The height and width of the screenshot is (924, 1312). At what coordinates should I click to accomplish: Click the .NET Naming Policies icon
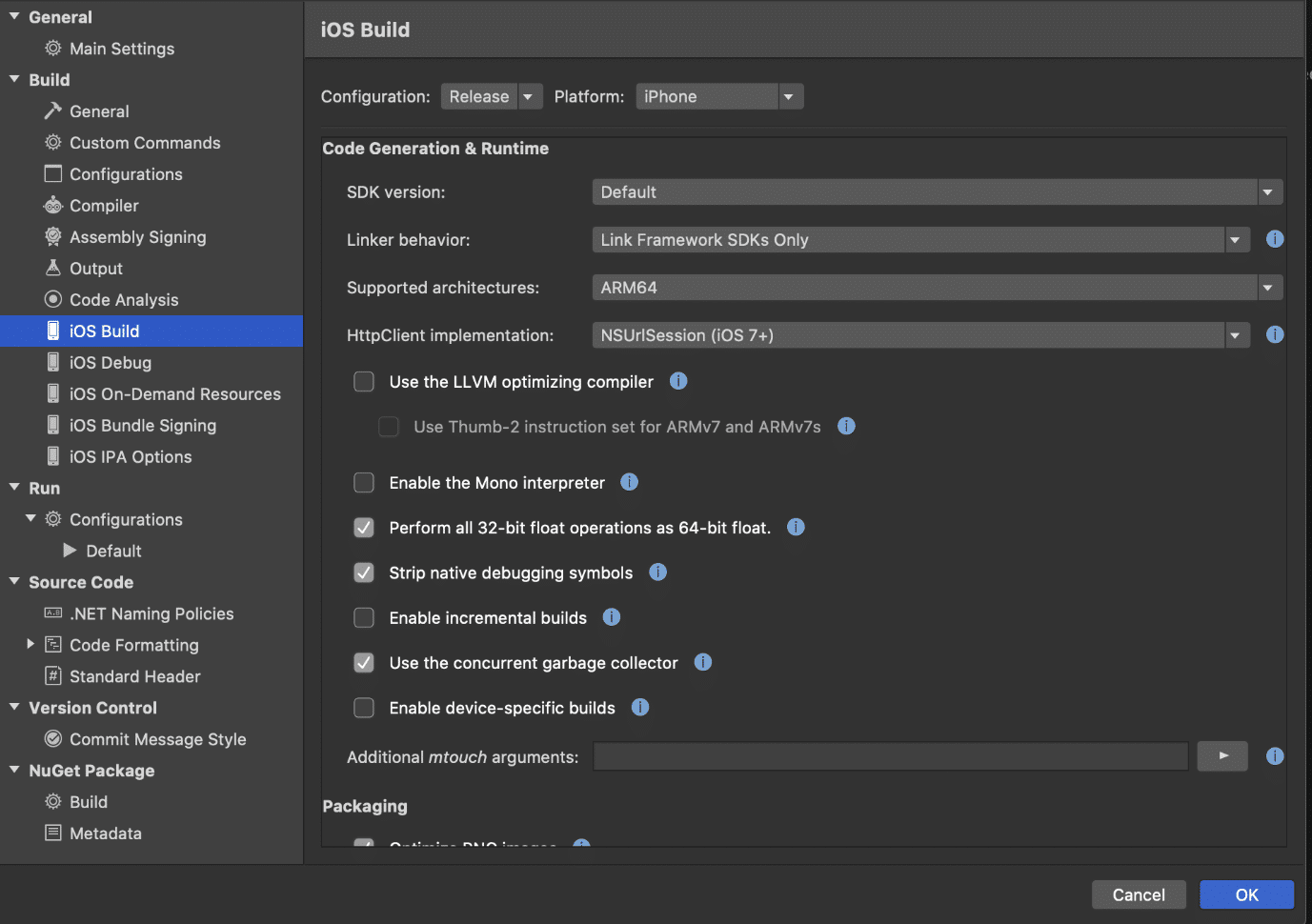click(x=53, y=613)
